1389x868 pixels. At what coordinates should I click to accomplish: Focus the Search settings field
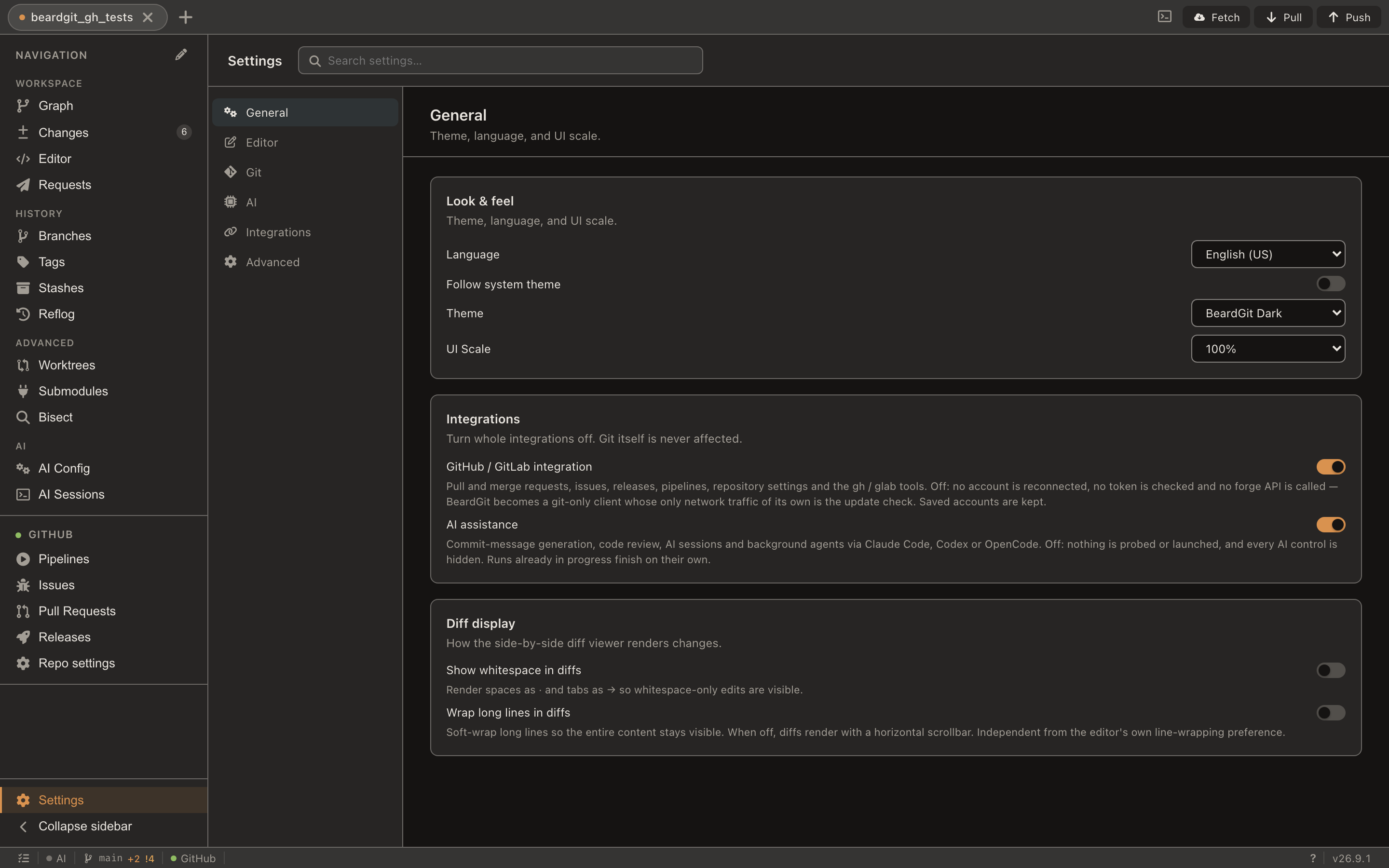point(500,60)
